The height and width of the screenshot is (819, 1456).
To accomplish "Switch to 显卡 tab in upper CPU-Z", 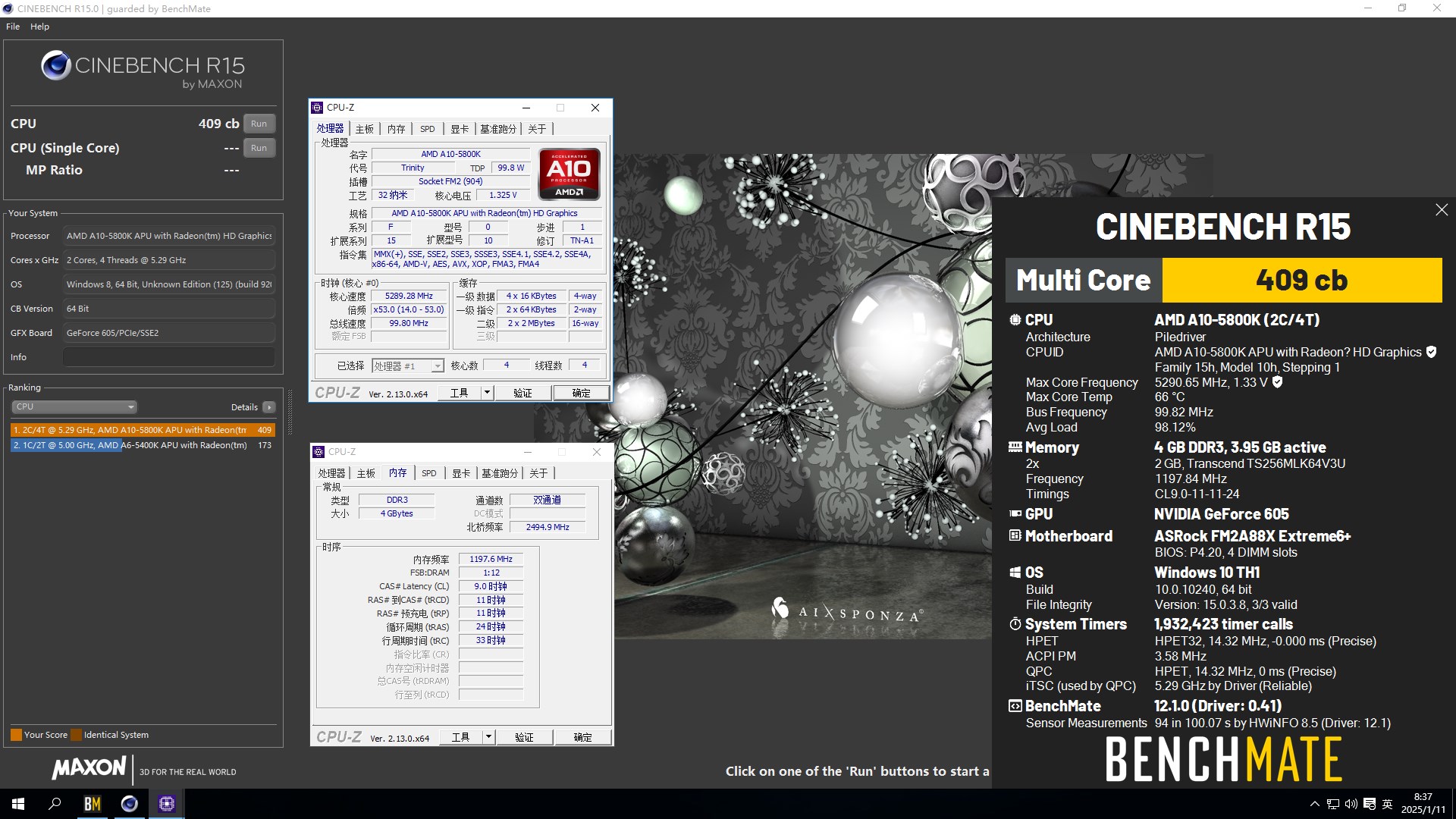I will pyautogui.click(x=460, y=129).
